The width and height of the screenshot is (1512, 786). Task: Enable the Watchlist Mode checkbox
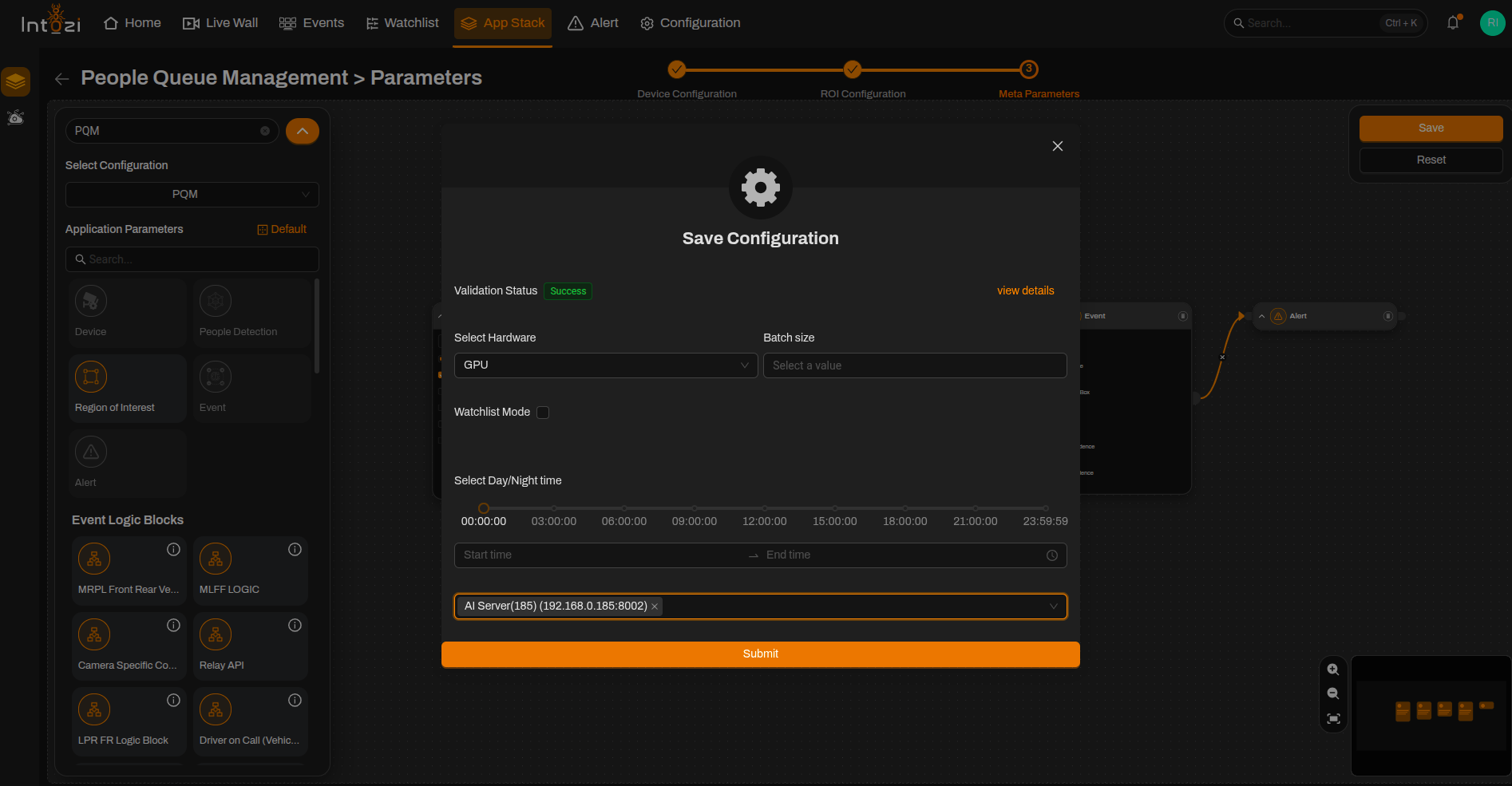543,413
